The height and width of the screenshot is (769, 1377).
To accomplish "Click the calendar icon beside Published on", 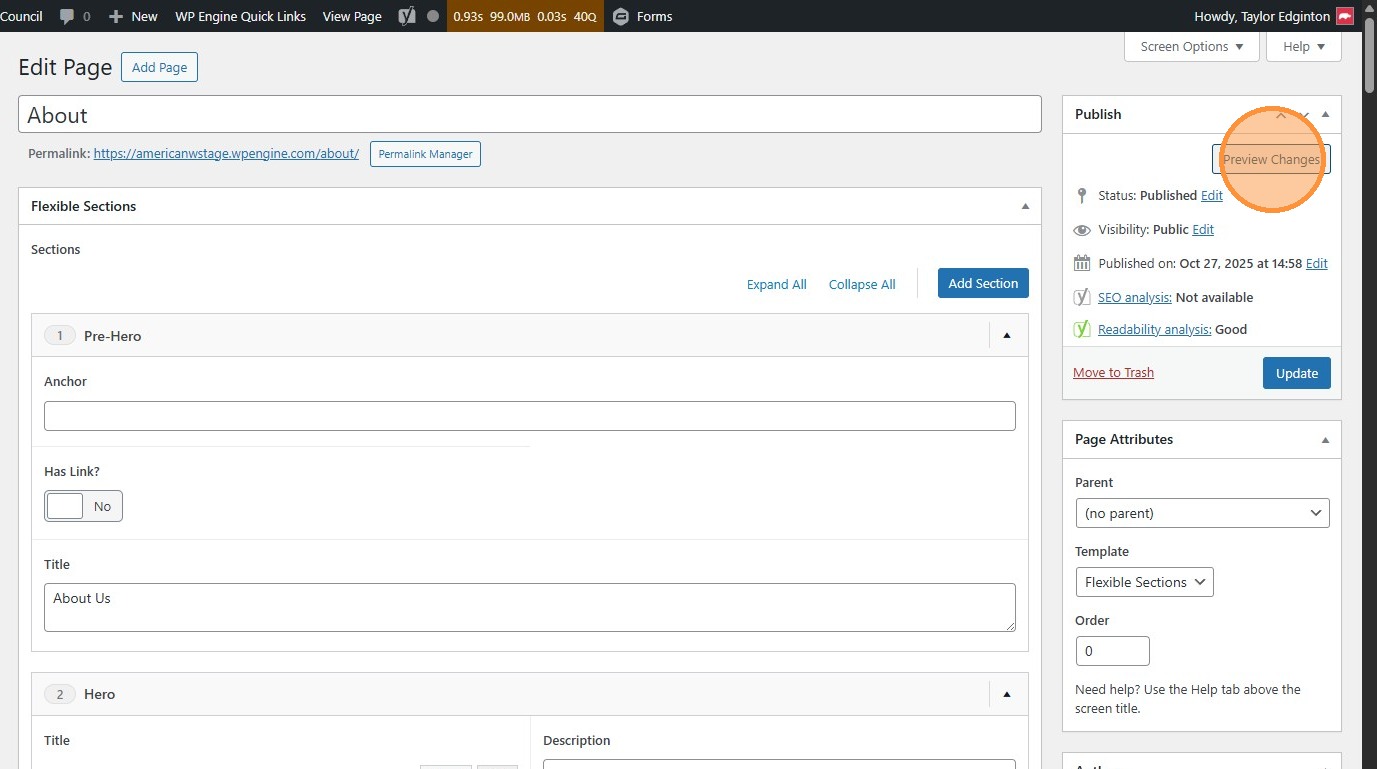I will point(1082,263).
